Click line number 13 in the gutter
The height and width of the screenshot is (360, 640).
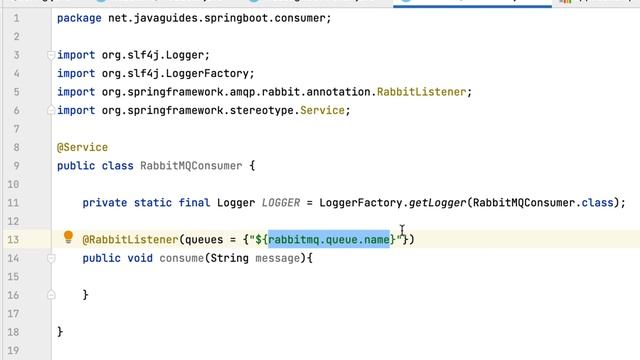pyautogui.click(x=13, y=240)
